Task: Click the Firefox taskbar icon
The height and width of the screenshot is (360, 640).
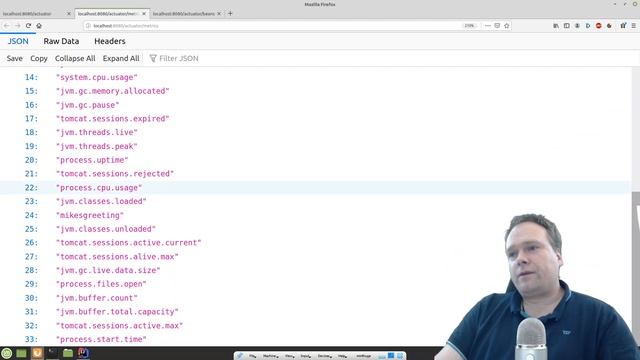Action: tap(37, 353)
